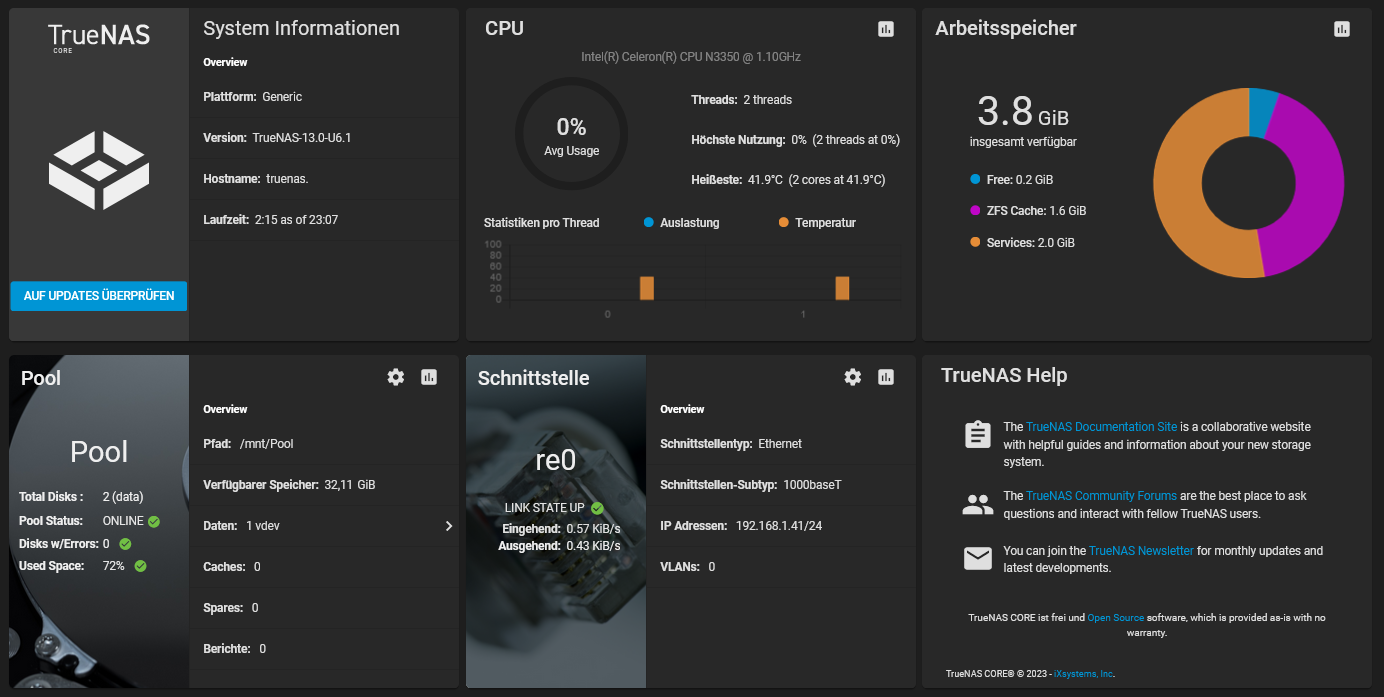Image resolution: width=1384 pixels, height=697 pixels.
Task: Click the thread 1 temperature bar
Action: 842,288
